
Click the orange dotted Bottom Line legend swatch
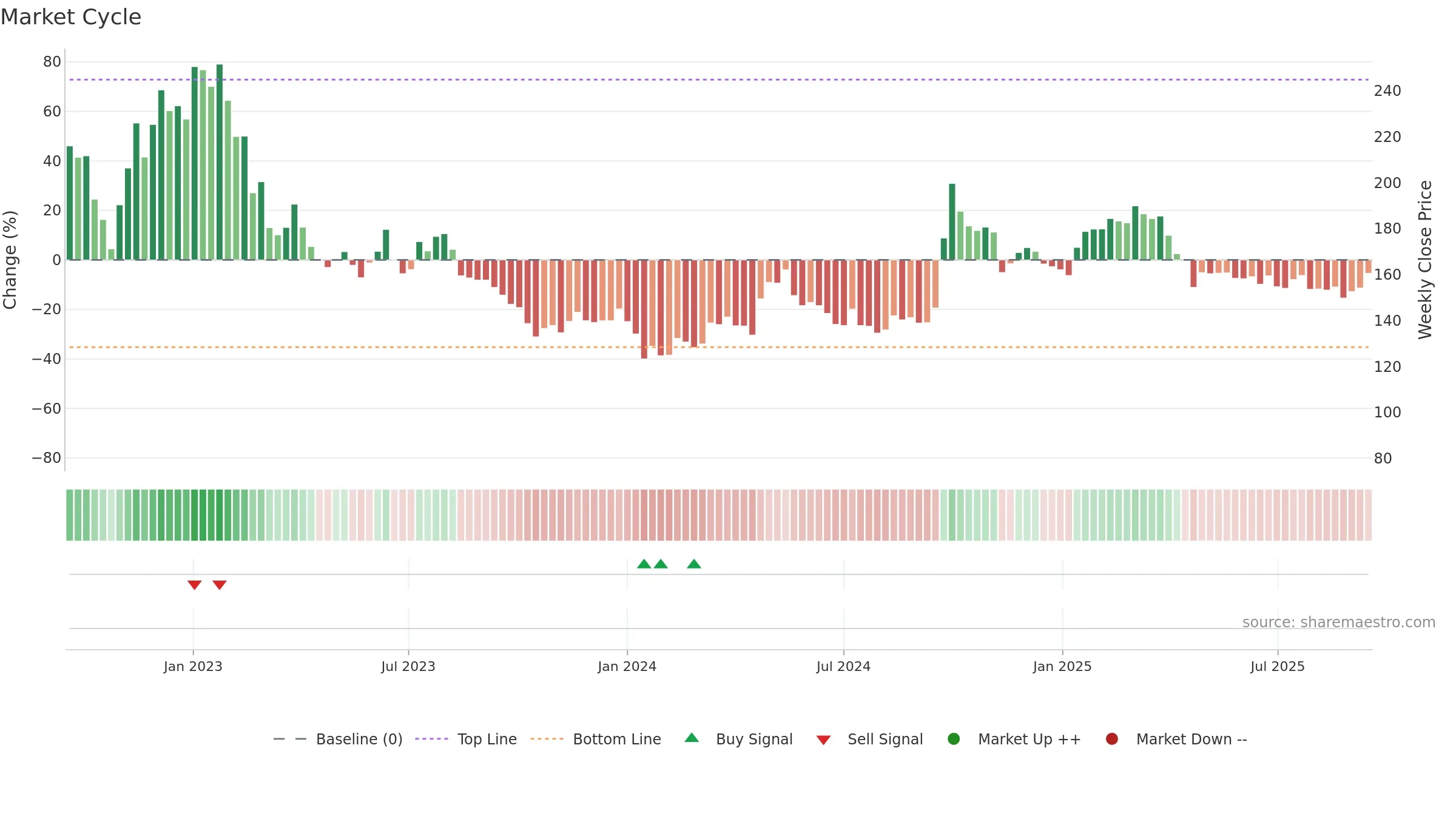(x=547, y=739)
